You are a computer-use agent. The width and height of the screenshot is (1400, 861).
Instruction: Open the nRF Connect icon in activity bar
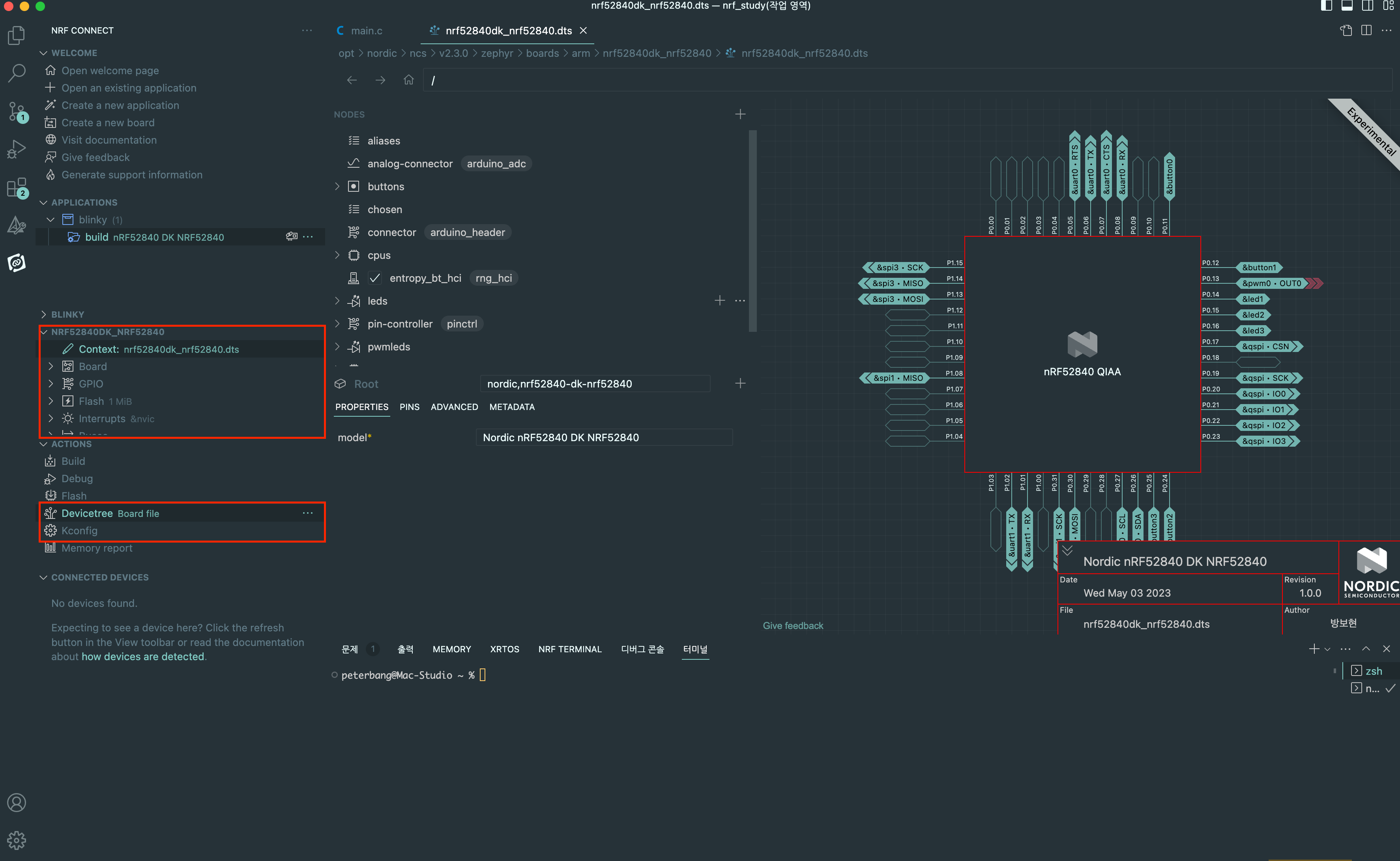(x=17, y=262)
